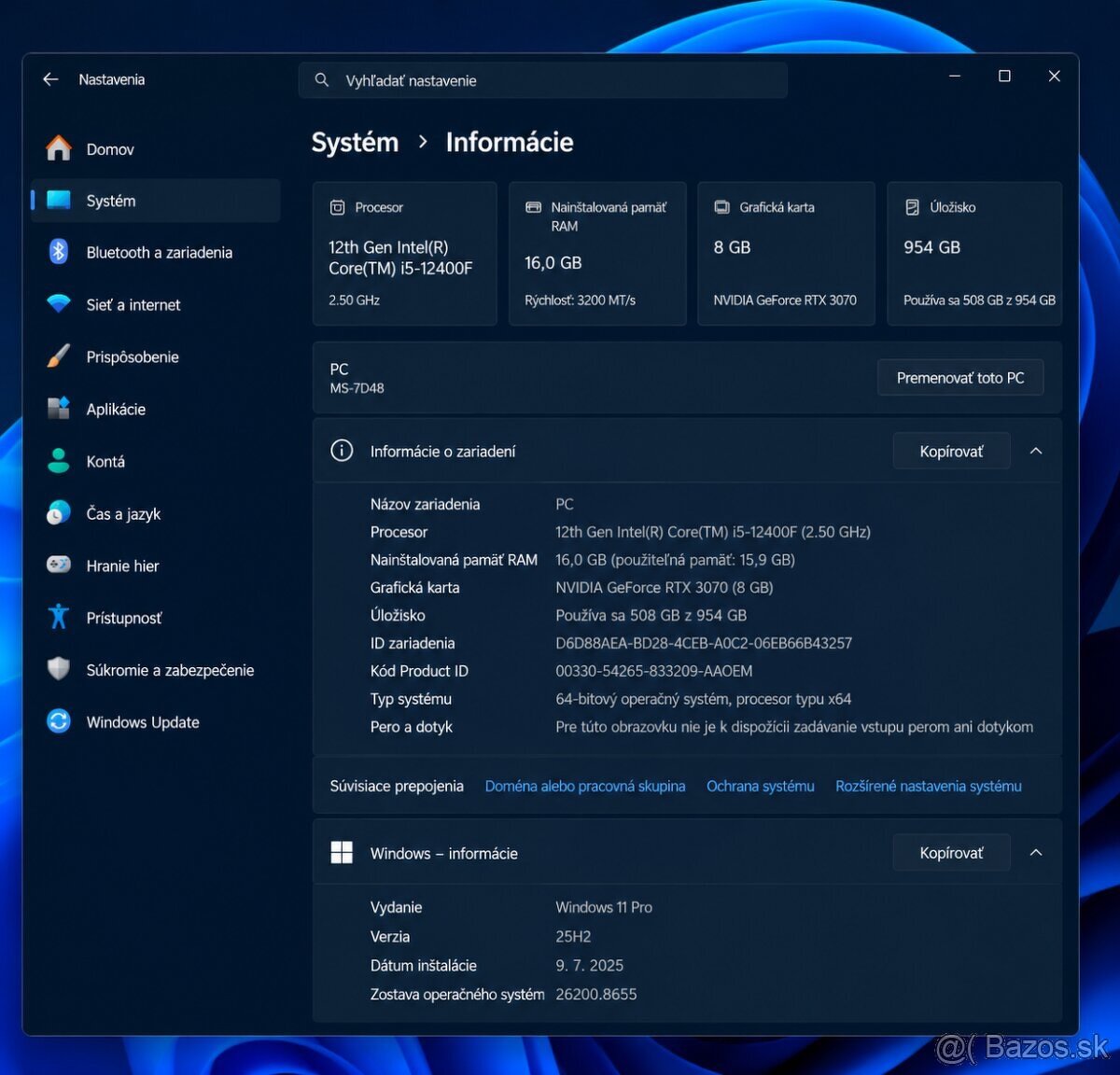This screenshot has height=1075, width=1120.
Task: Click the PC name MS-7D48
Action: (357, 388)
